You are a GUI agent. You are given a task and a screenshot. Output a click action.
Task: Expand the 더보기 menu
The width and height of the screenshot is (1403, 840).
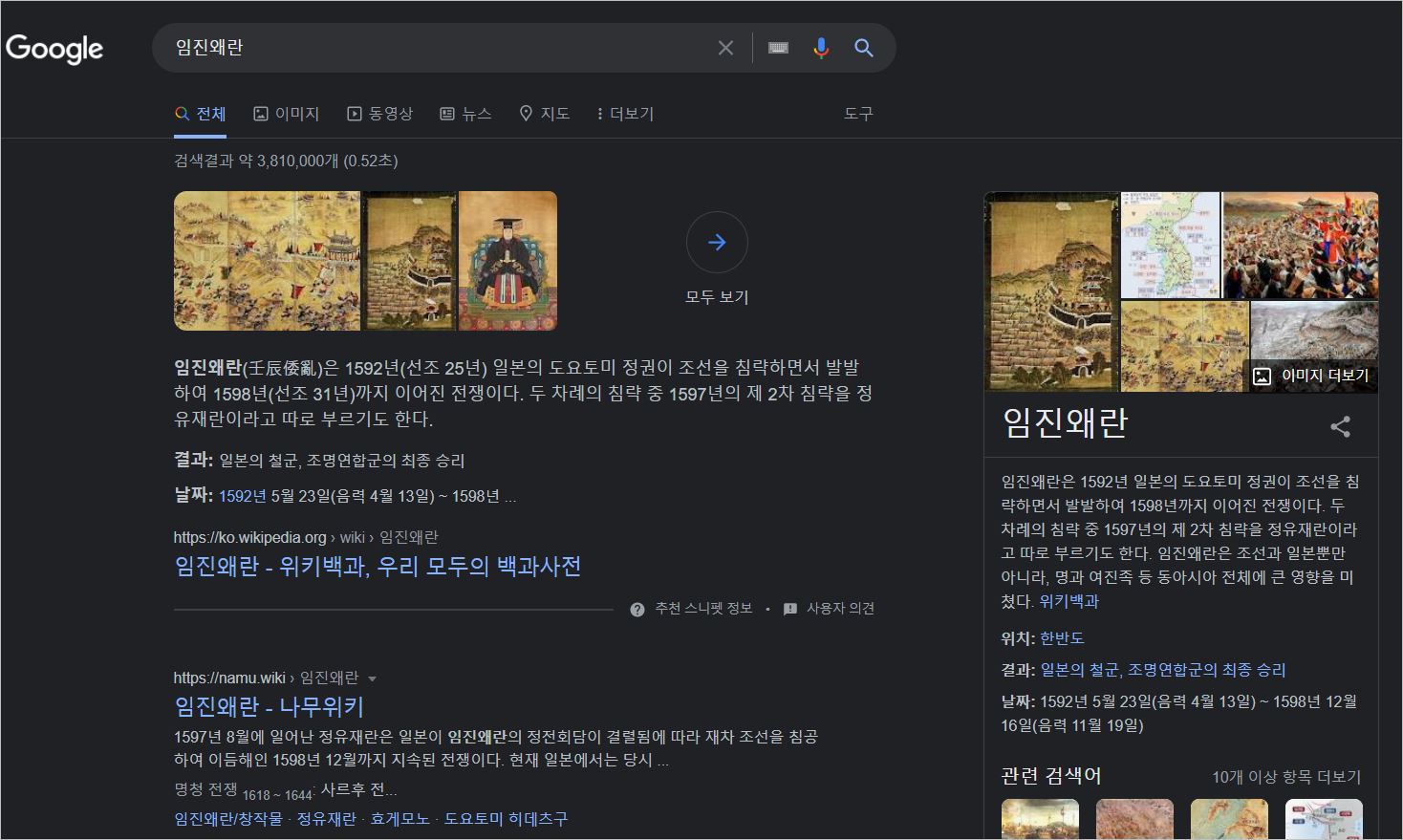(x=625, y=114)
